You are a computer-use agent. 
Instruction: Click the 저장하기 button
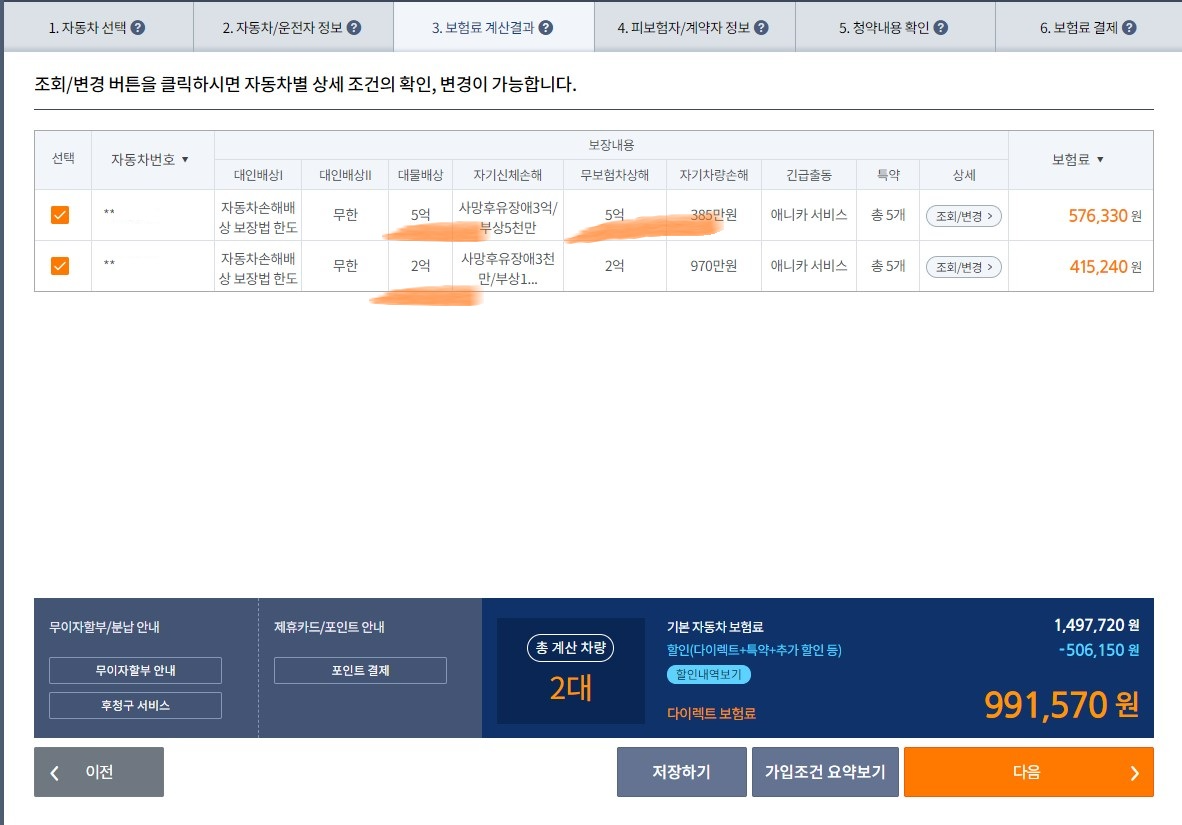tap(681, 772)
